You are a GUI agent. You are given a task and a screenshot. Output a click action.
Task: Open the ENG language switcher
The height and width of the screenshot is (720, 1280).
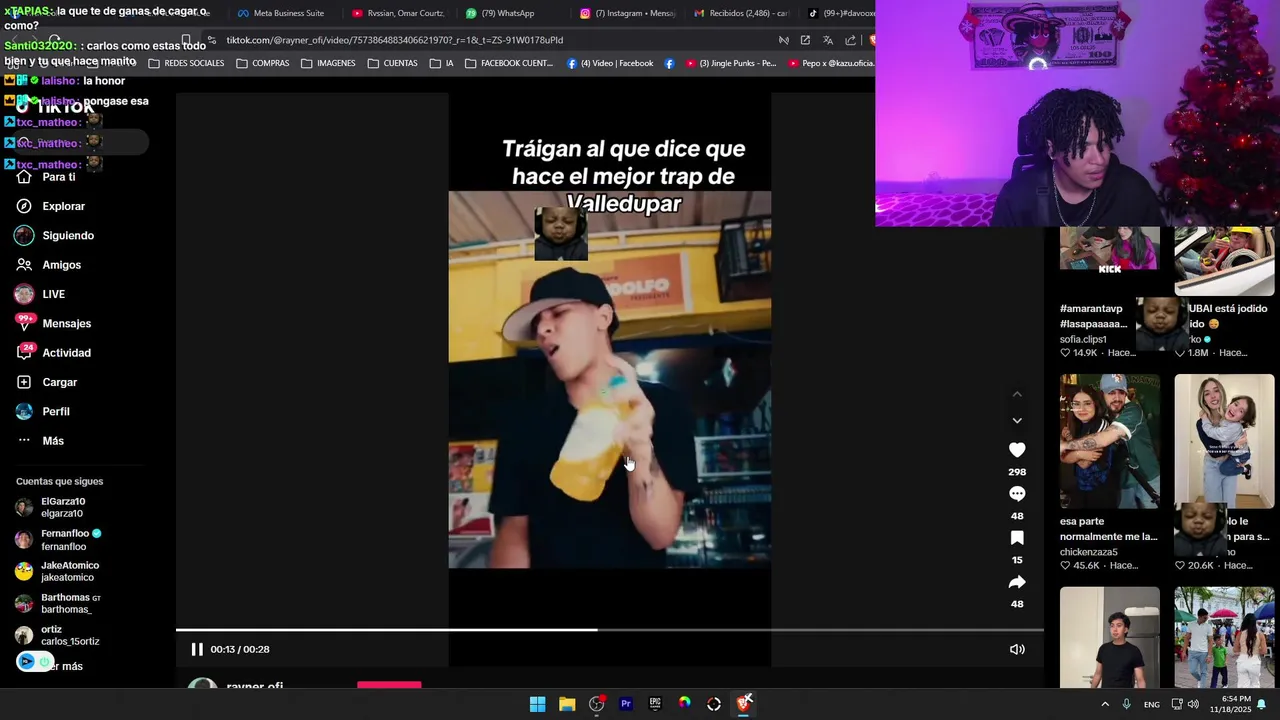pyautogui.click(x=1152, y=704)
